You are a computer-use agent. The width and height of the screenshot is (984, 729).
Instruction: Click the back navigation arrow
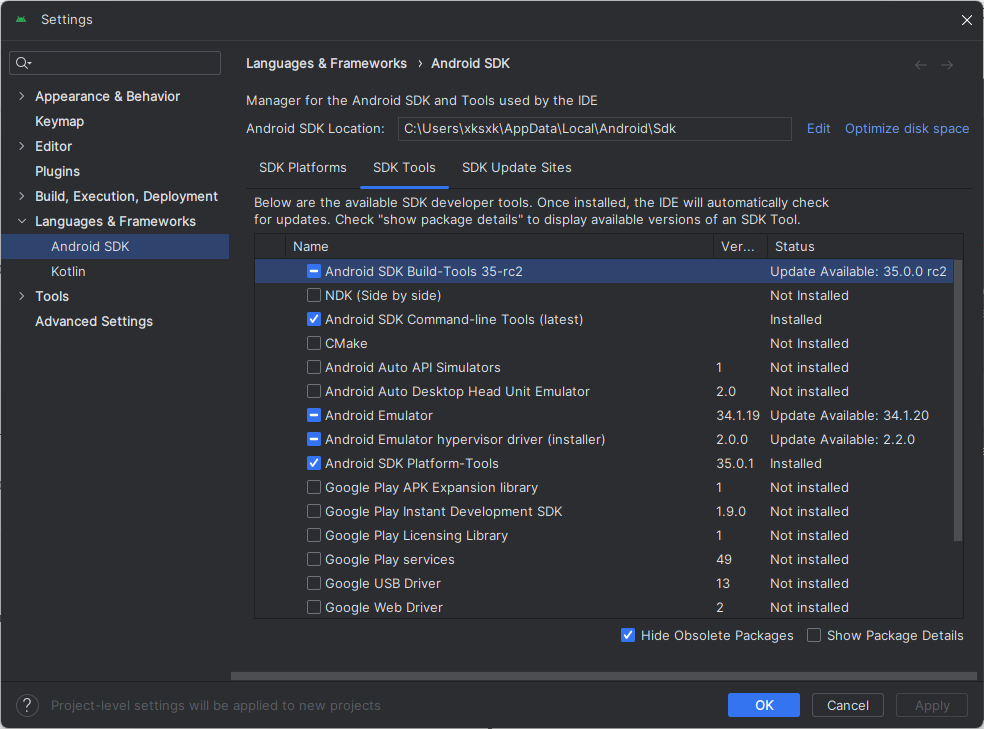pos(921,65)
